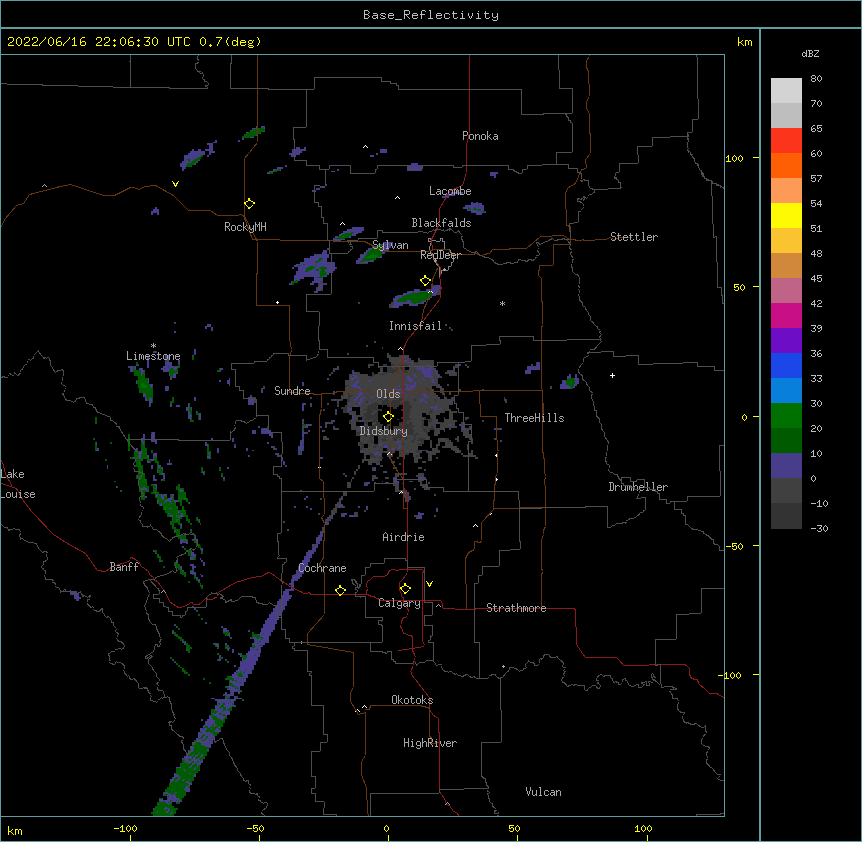
Task: Click the Vulcan label
Action: pos(543,792)
